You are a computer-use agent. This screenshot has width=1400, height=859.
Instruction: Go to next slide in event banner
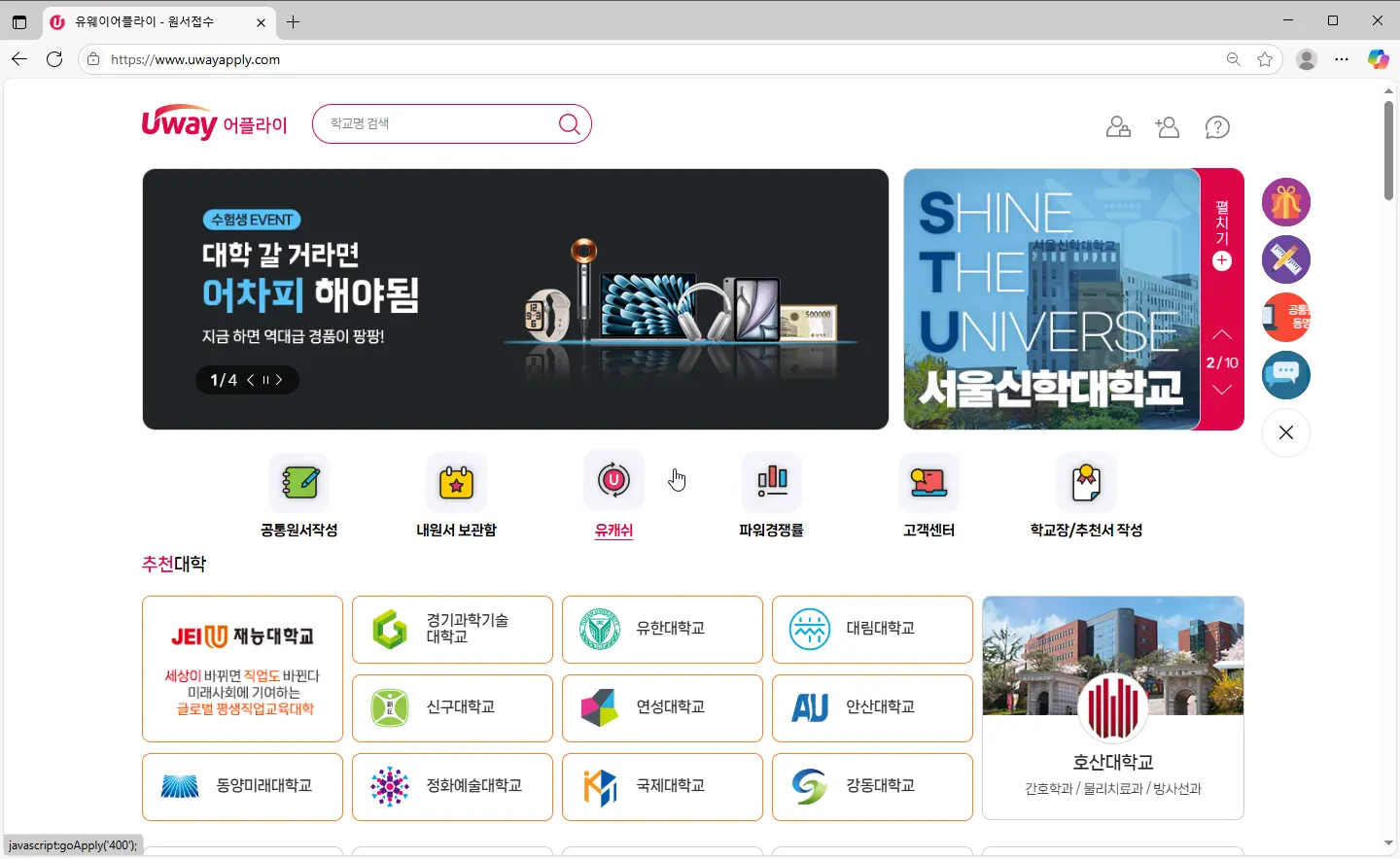click(279, 380)
